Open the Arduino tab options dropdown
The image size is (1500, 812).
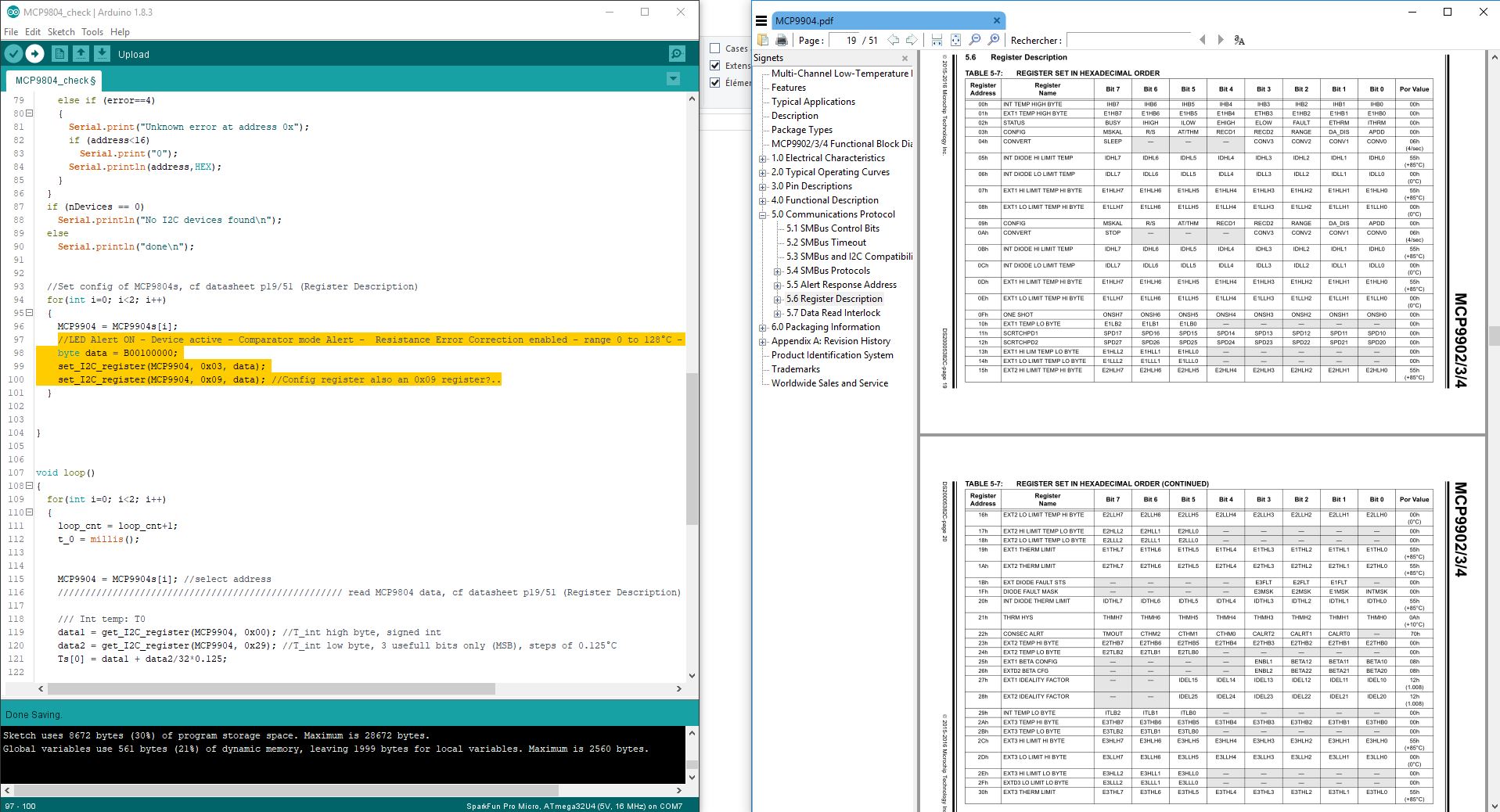673,79
